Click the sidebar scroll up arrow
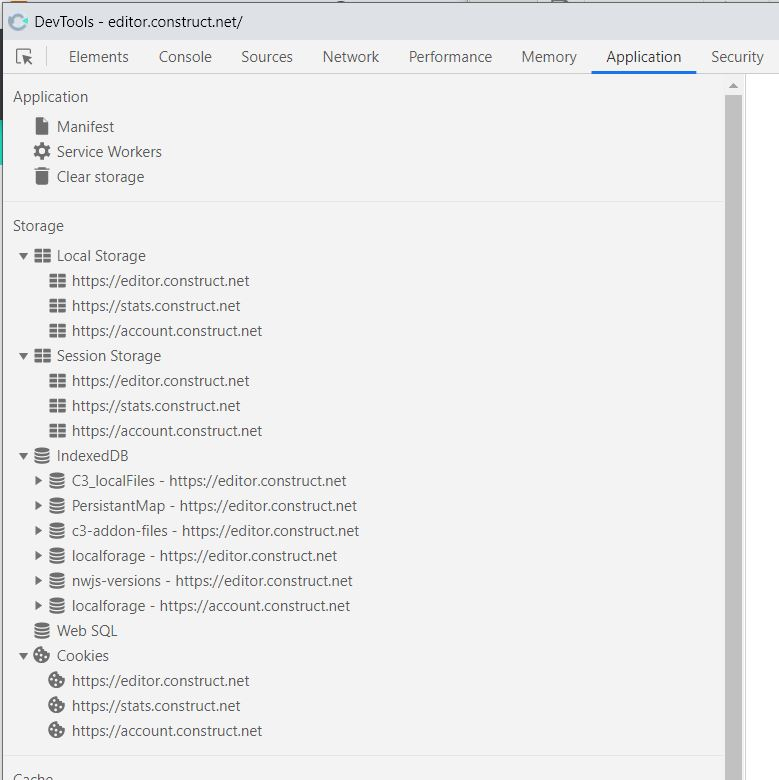The height and width of the screenshot is (780, 779). tap(733, 86)
